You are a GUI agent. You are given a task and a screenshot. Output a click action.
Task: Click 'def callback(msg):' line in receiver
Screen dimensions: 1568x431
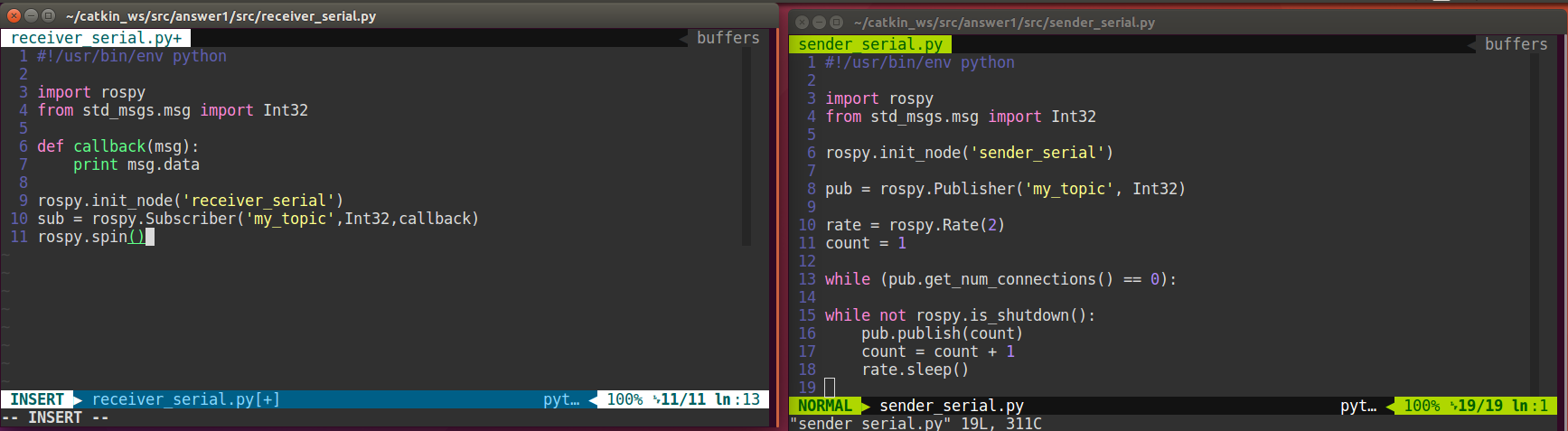(117, 146)
